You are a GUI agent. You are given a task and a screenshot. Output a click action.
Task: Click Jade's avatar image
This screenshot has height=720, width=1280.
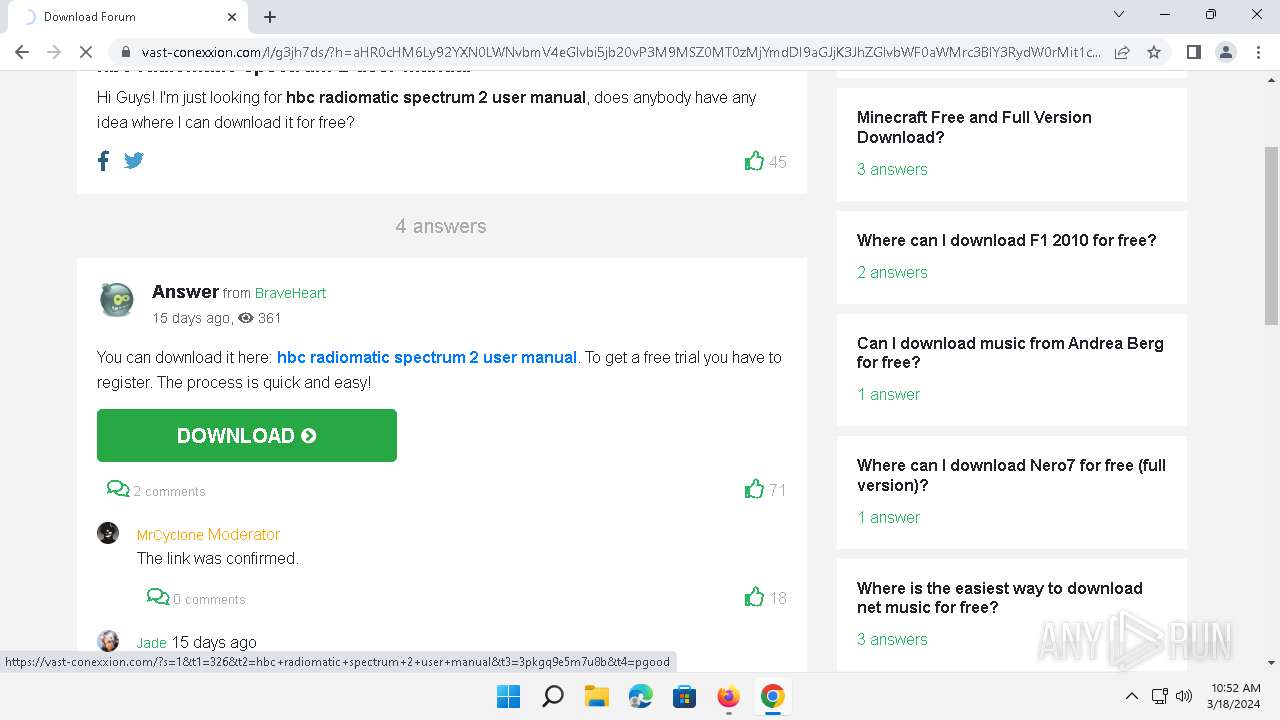[x=108, y=641]
